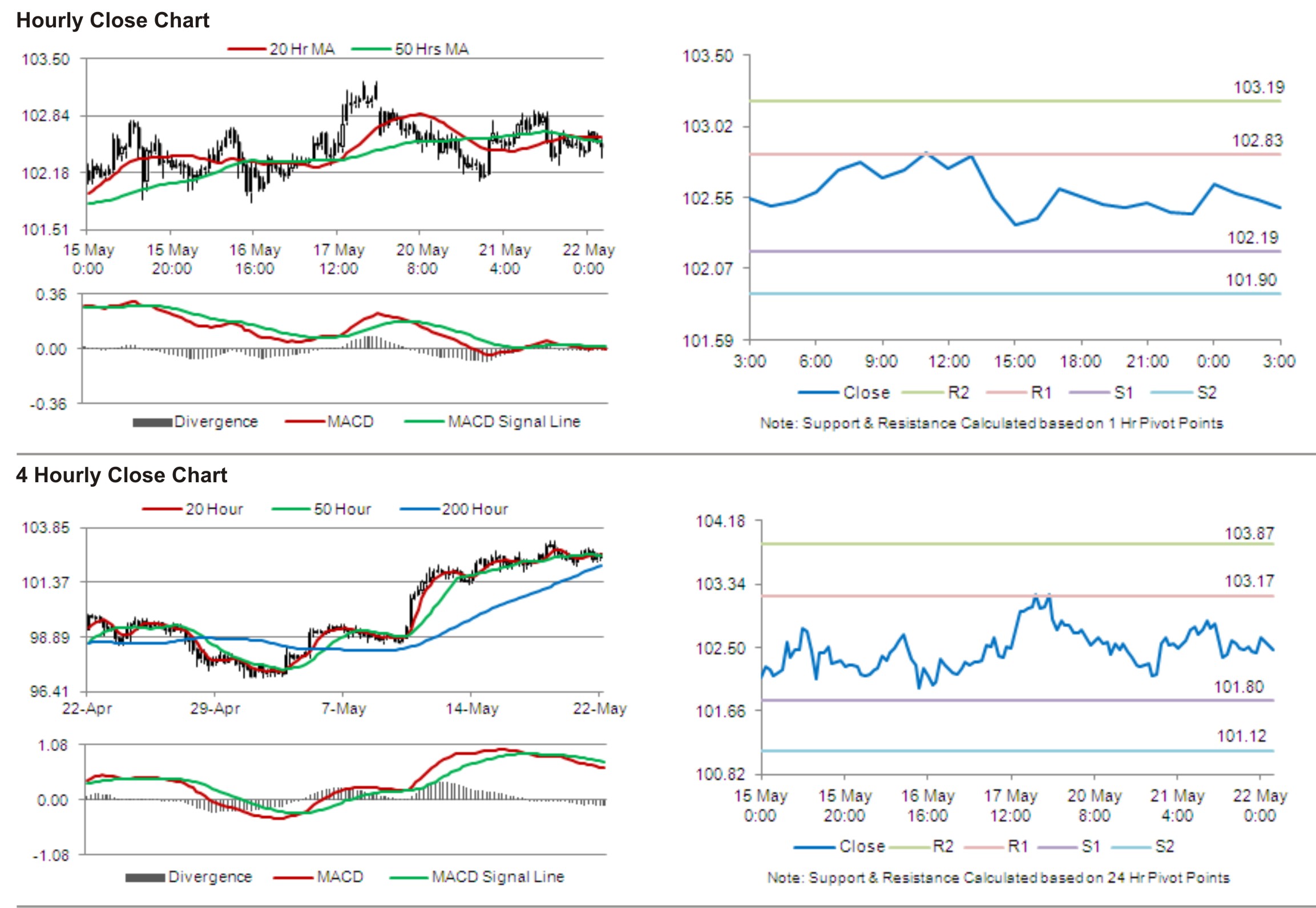Click the 14-May date axis label
This screenshot has width=1316, height=908.
(472, 709)
